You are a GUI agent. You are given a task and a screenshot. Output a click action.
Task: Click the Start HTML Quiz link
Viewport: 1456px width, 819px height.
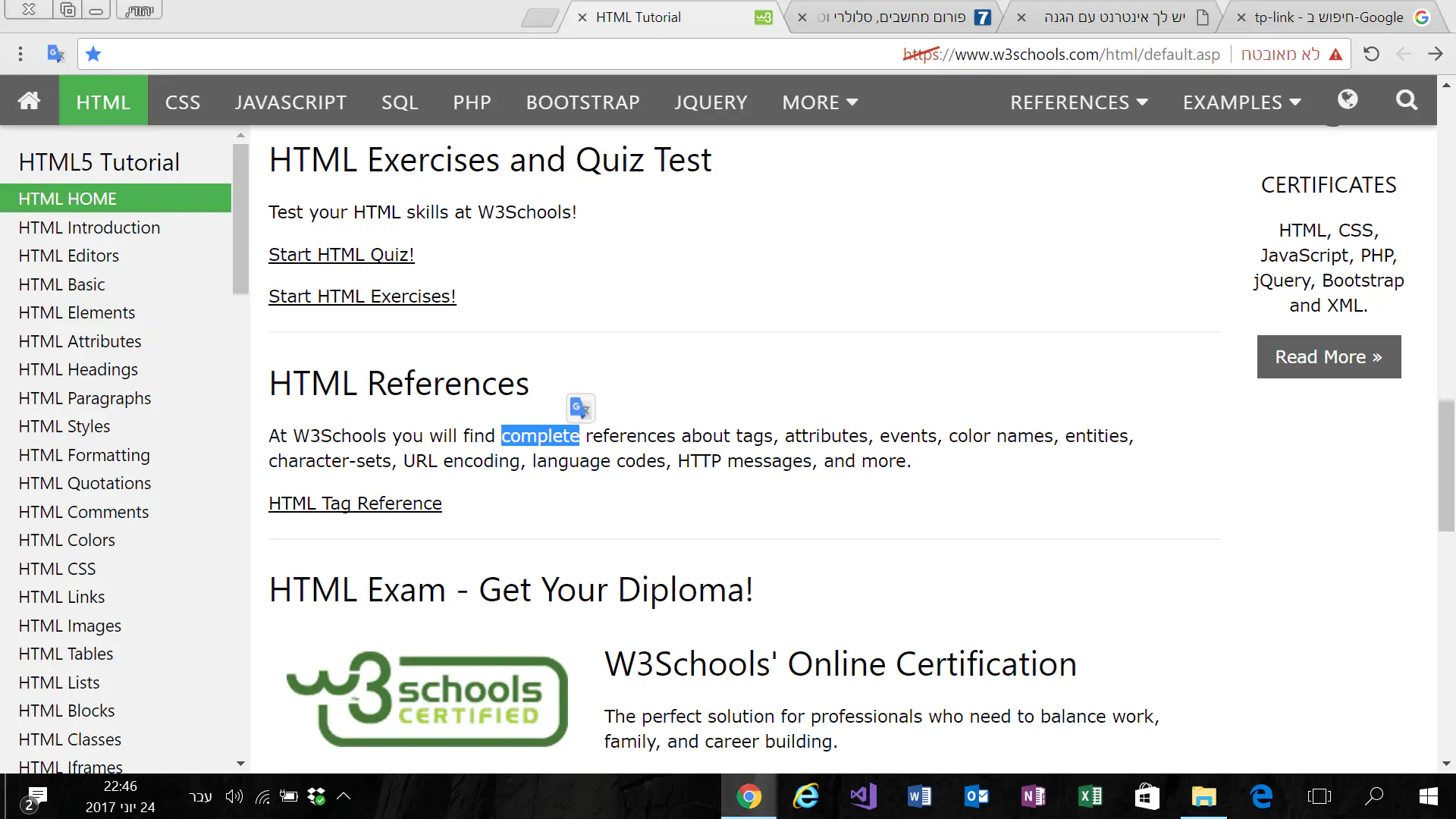coord(341,255)
